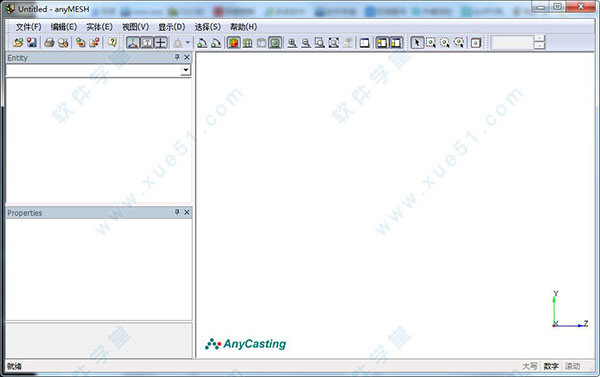Image resolution: width=600 pixels, height=377 pixels.
Task: Click the grey transparent box display icon
Action: tap(261, 42)
